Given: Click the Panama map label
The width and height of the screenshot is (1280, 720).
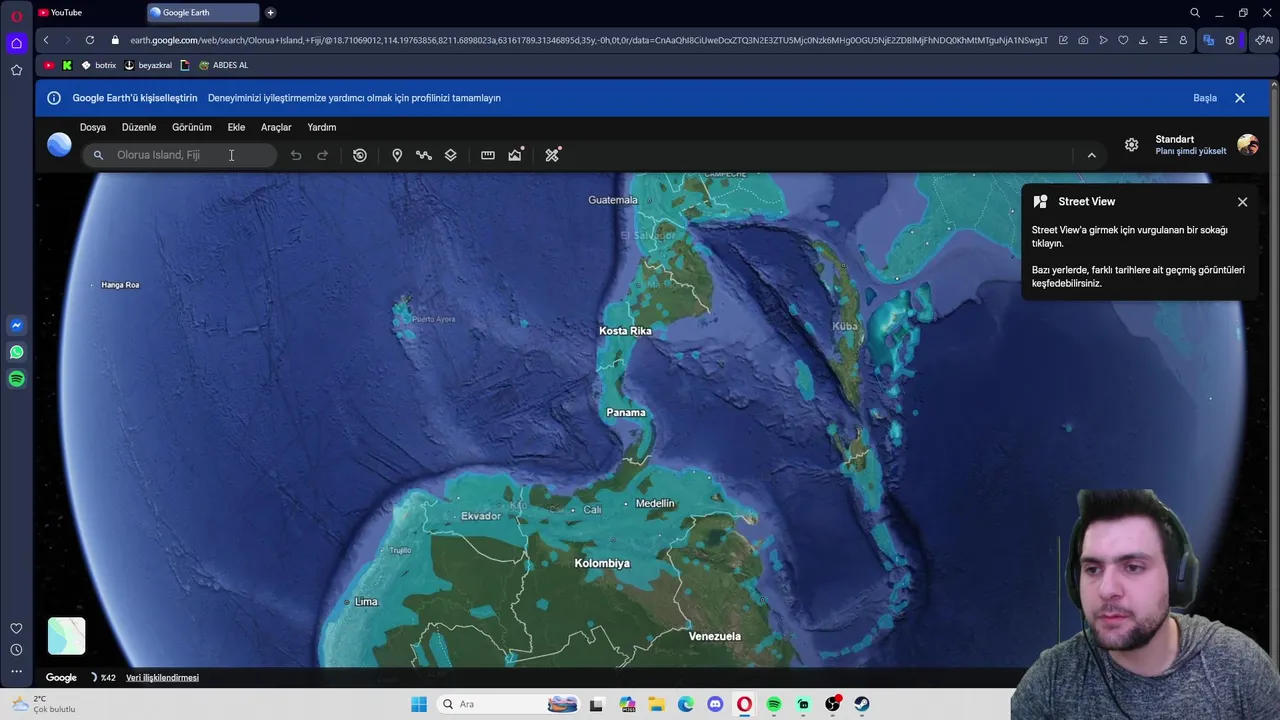Looking at the screenshot, I should pos(626,412).
